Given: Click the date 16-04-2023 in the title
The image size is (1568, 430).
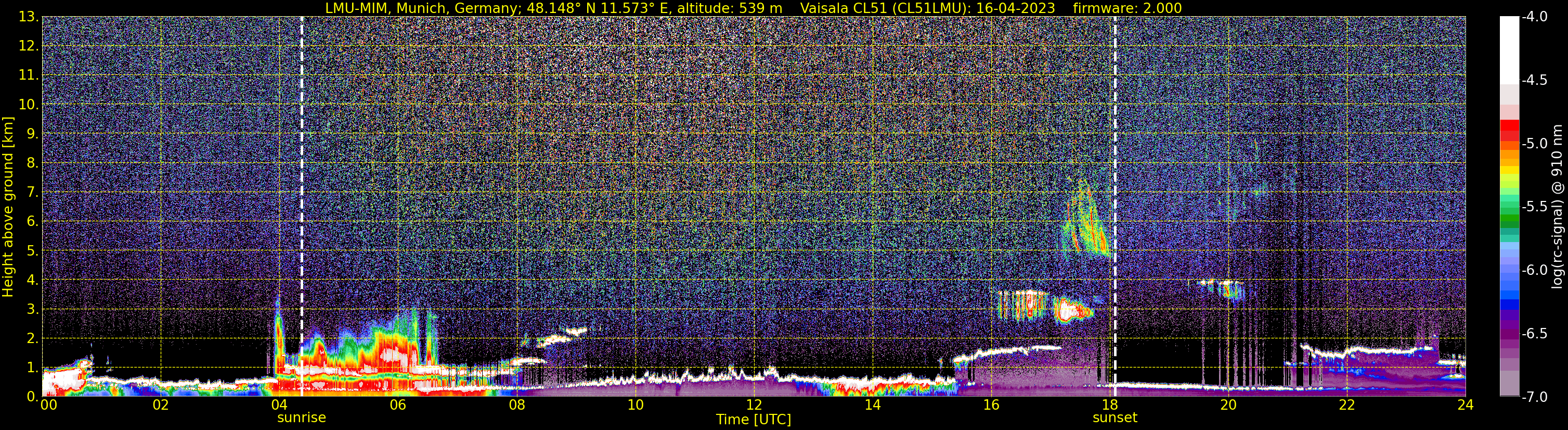Looking at the screenshot, I should click(x=1016, y=8).
